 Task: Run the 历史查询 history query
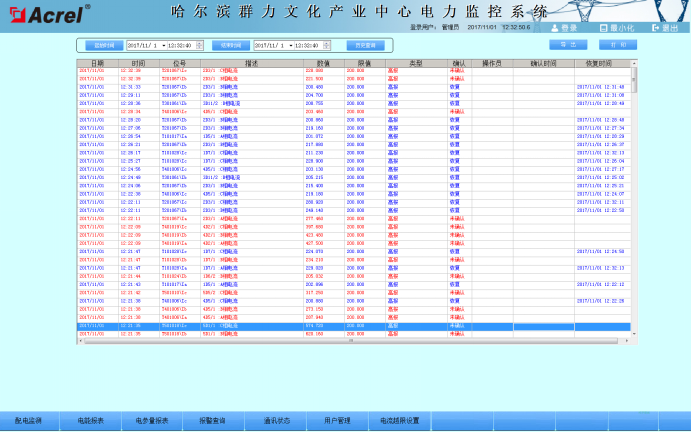365,45
